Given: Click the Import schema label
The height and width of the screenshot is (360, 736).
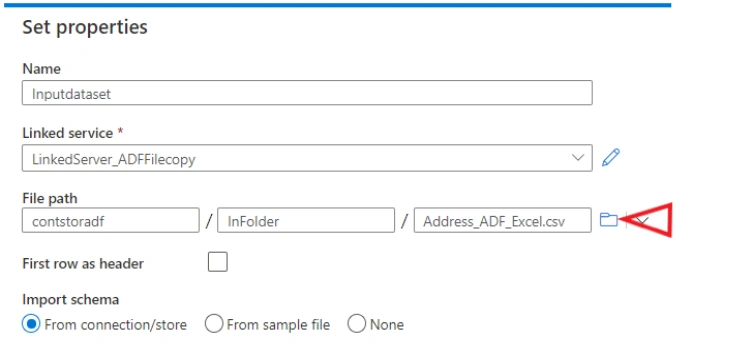Looking at the screenshot, I should click(x=70, y=299).
